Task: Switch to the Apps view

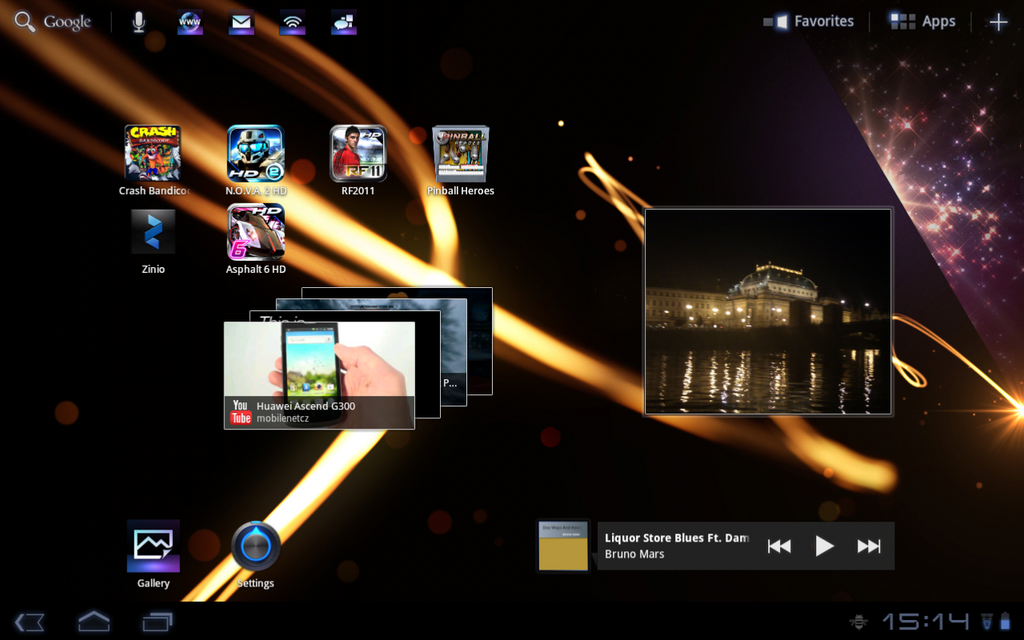Action: click(x=921, y=20)
